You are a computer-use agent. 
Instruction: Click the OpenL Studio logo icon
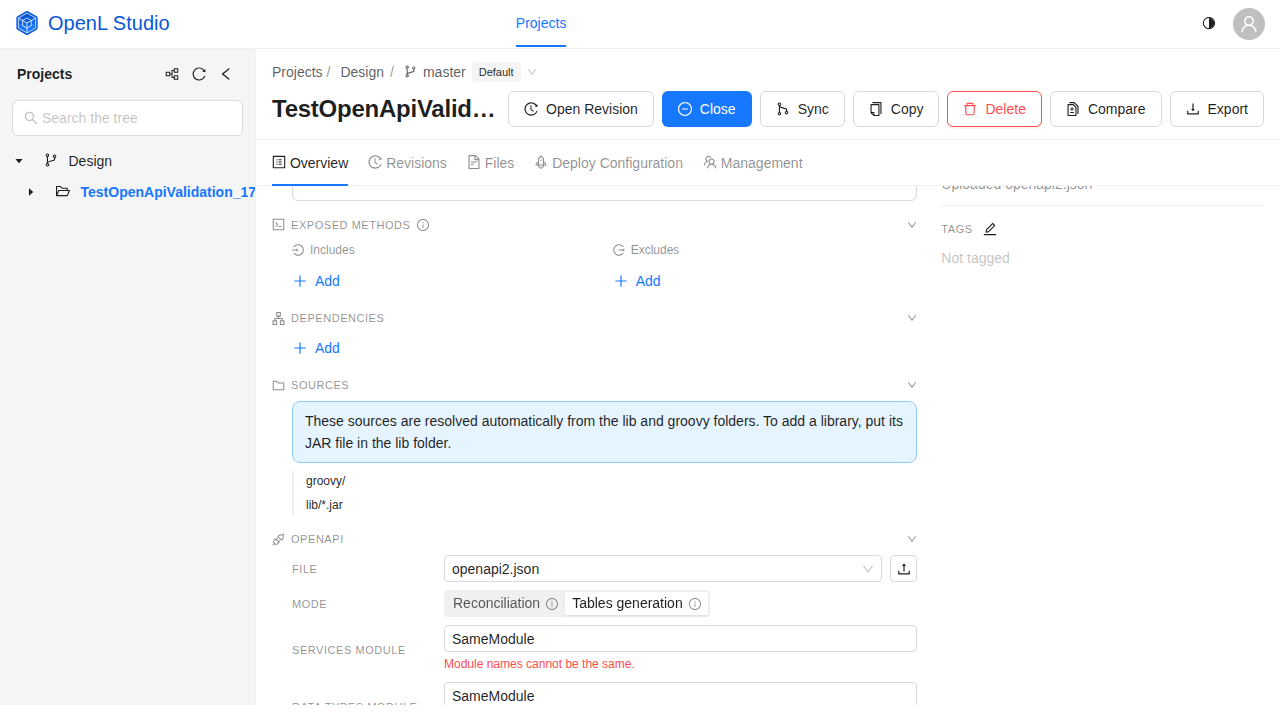click(27, 23)
